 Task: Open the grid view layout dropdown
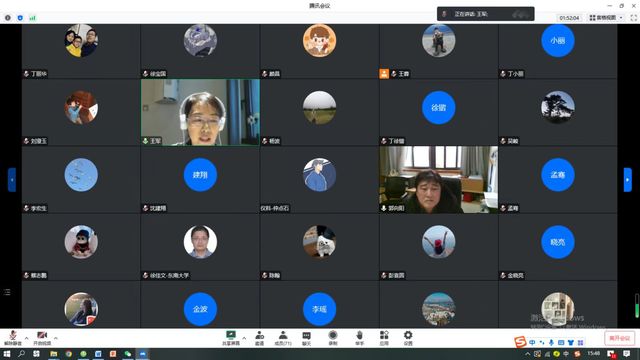click(x=607, y=18)
